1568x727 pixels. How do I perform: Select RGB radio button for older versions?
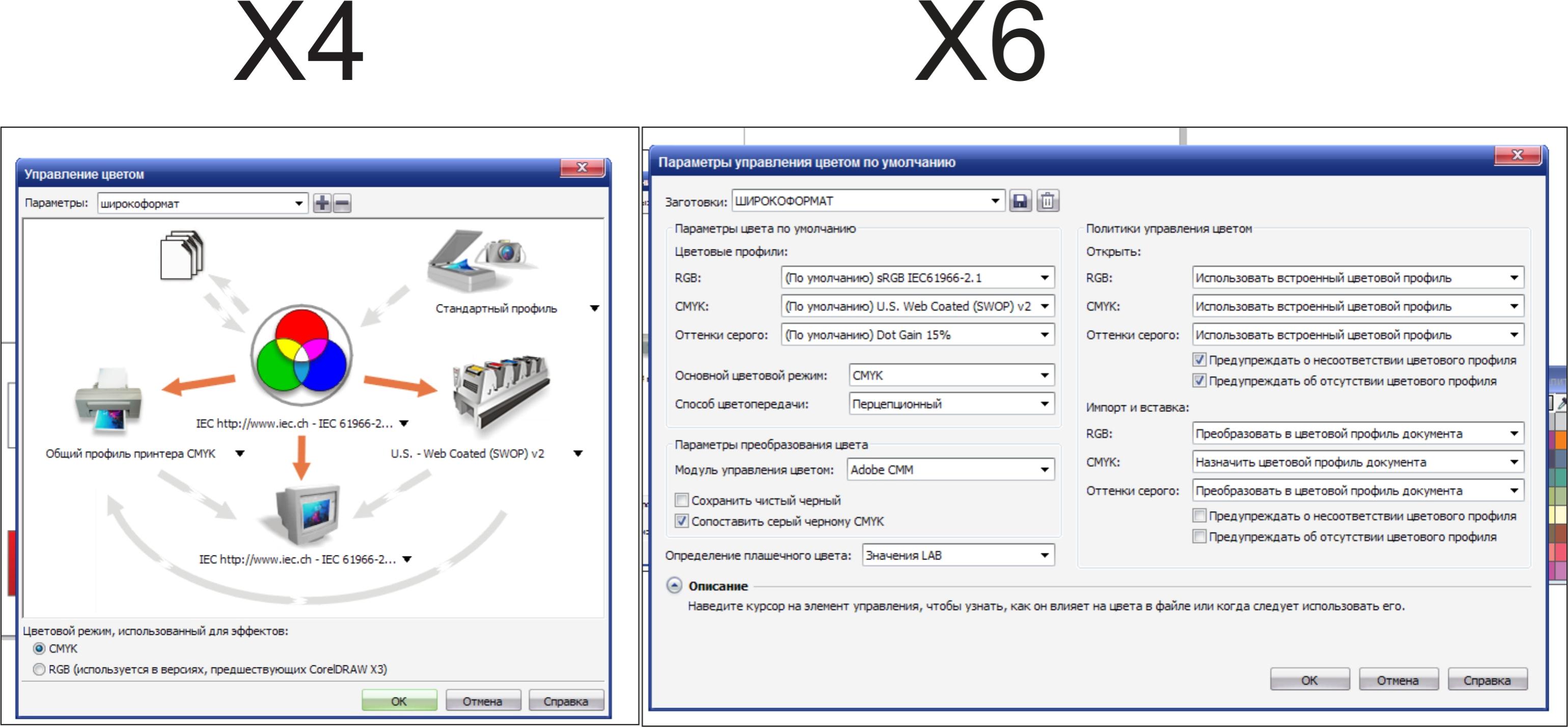point(40,669)
